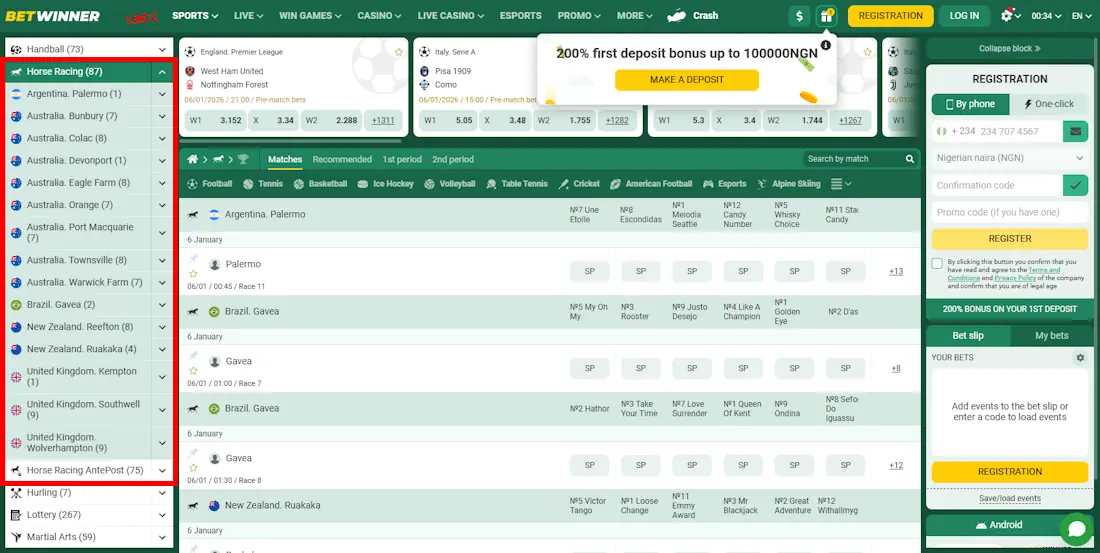The height and width of the screenshot is (553, 1100).
Task: Open +13 more markets for Palermo
Action: click(896, 272)
